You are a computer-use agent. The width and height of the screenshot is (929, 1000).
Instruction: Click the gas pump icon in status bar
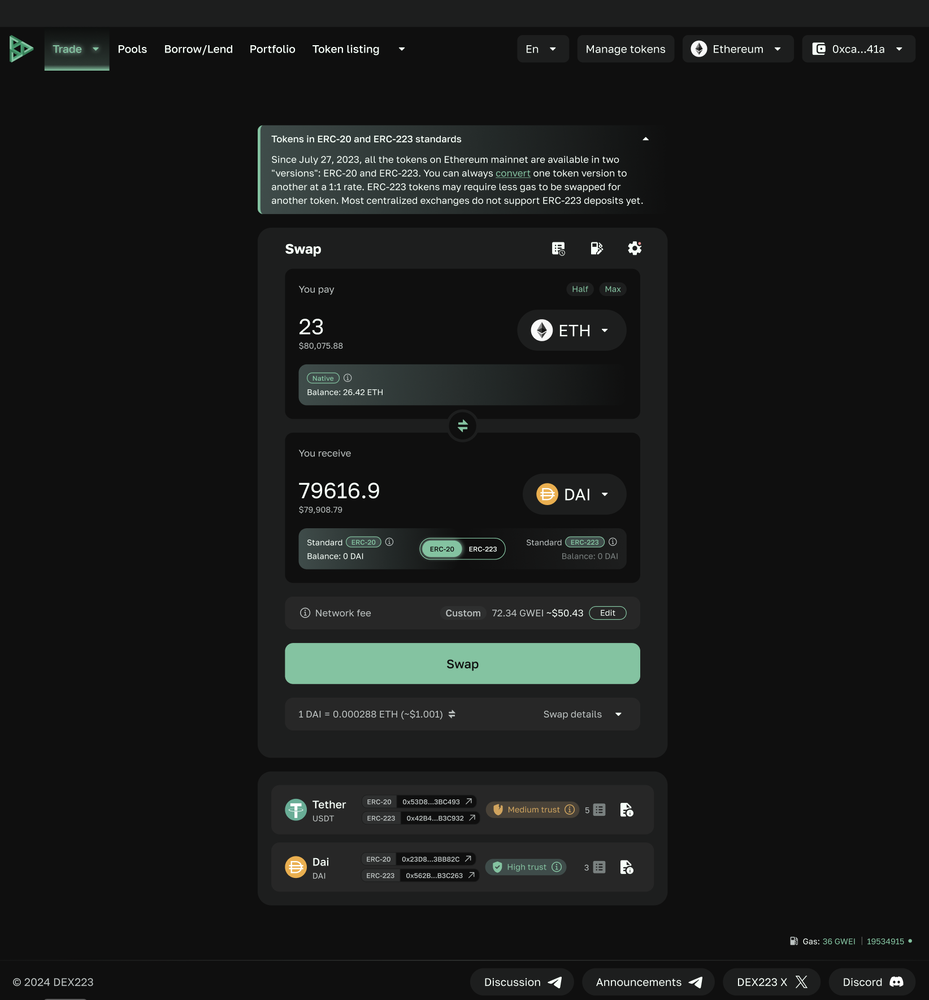(794, 941)
